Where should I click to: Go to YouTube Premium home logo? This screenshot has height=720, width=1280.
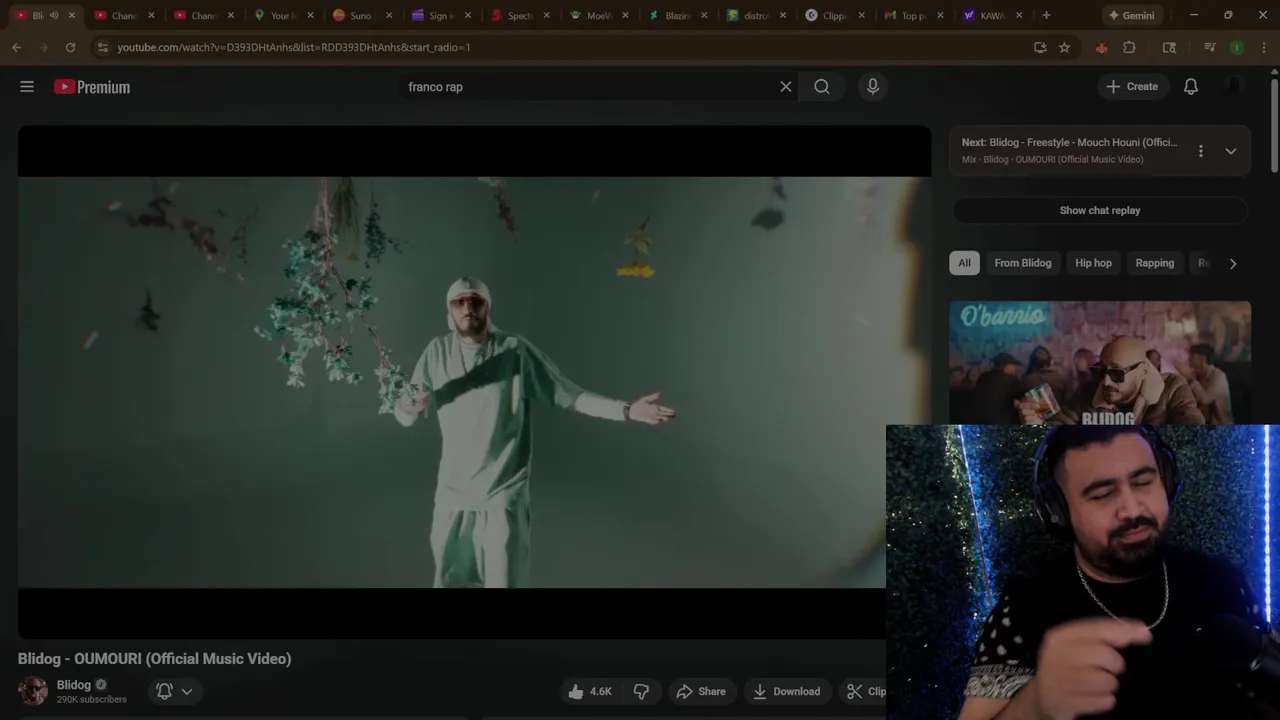point(92,87)
